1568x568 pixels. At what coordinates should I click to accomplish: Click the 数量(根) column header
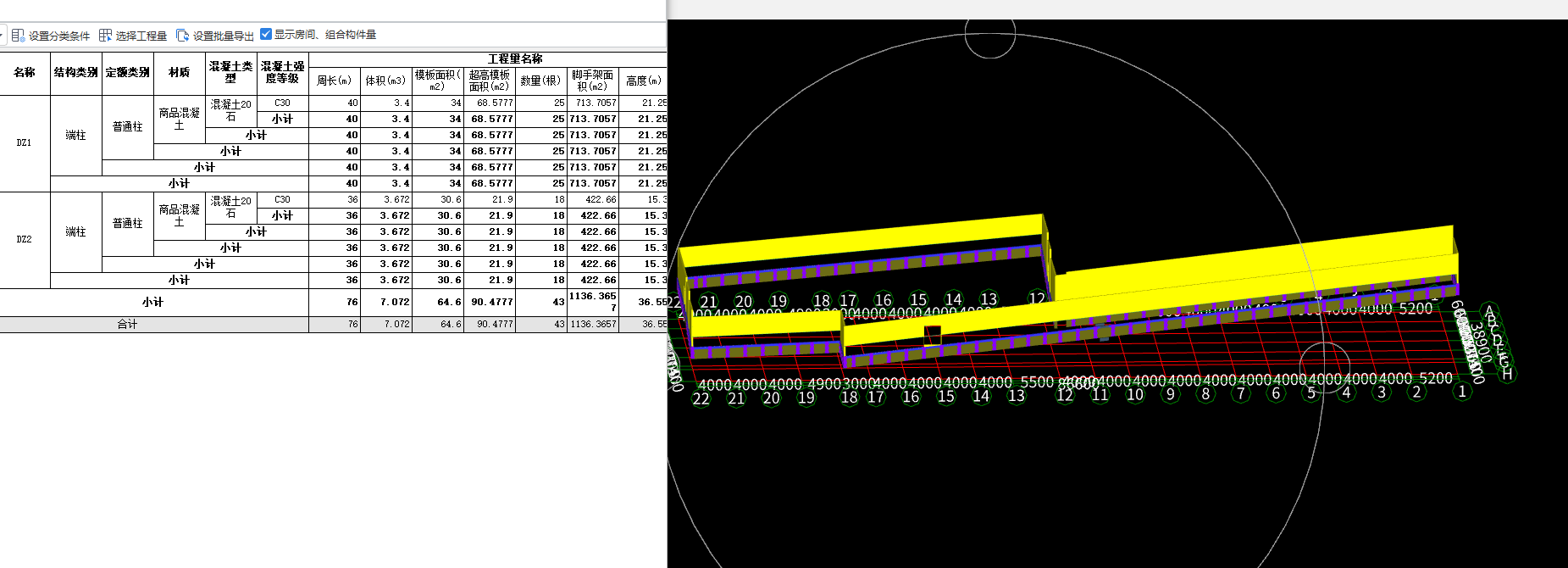(x=541, y=81)
